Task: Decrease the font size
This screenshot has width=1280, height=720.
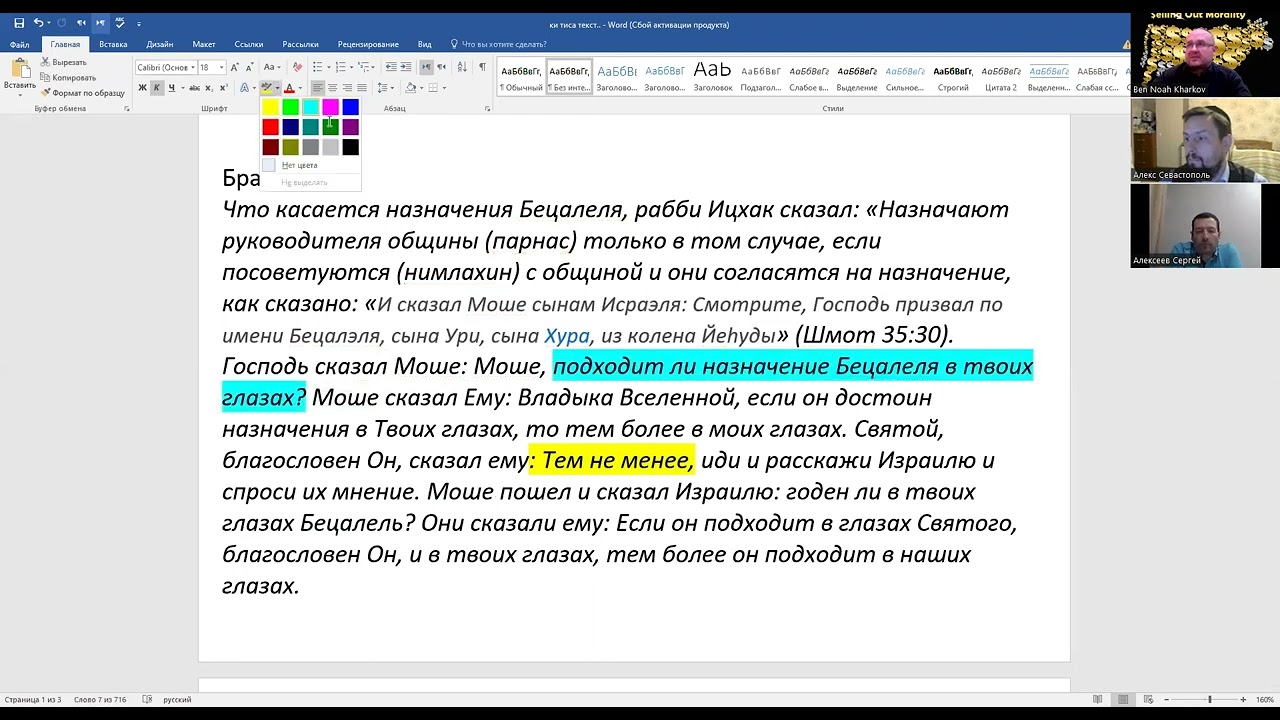Action: (x=248, y=67)
